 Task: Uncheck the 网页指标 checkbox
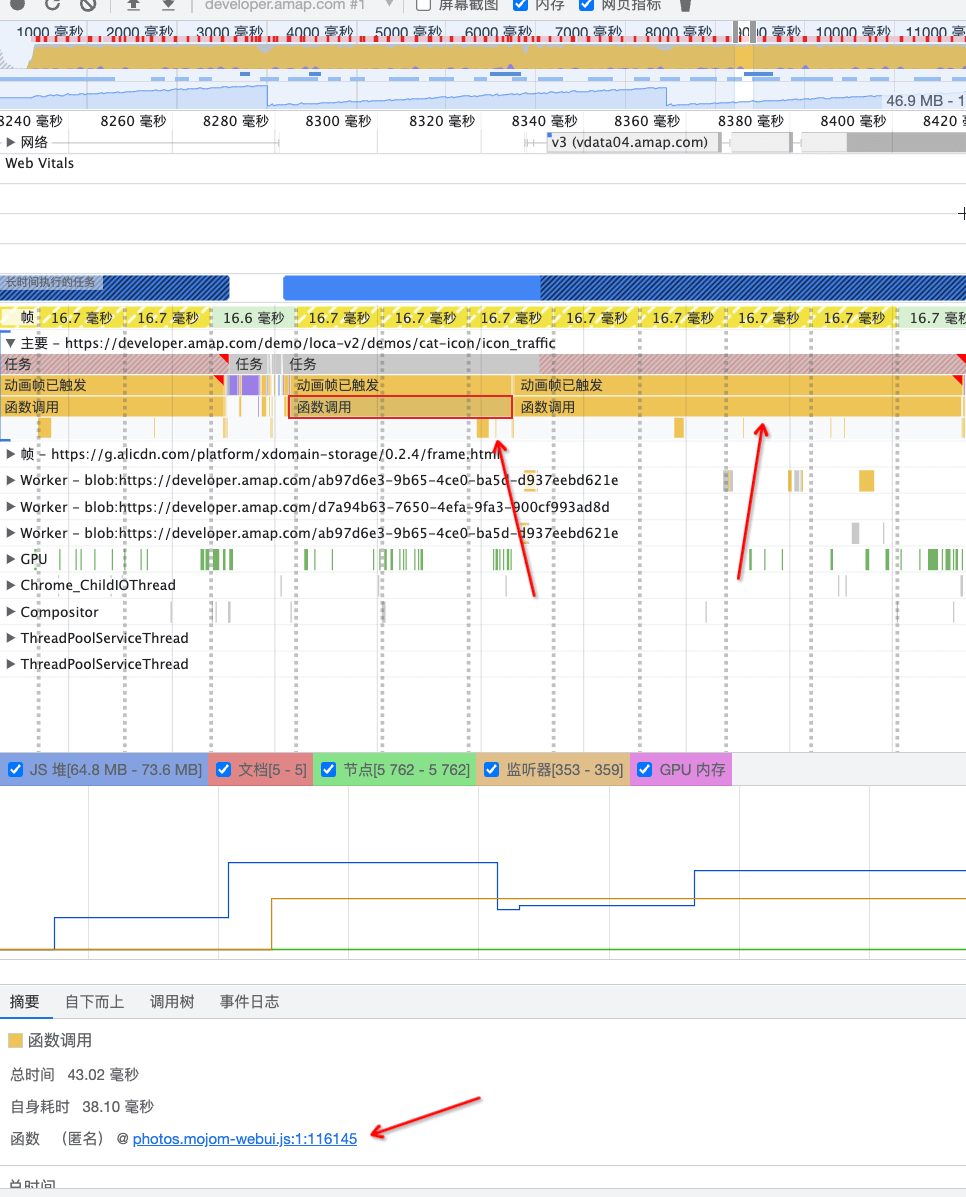tap(587, 4)
